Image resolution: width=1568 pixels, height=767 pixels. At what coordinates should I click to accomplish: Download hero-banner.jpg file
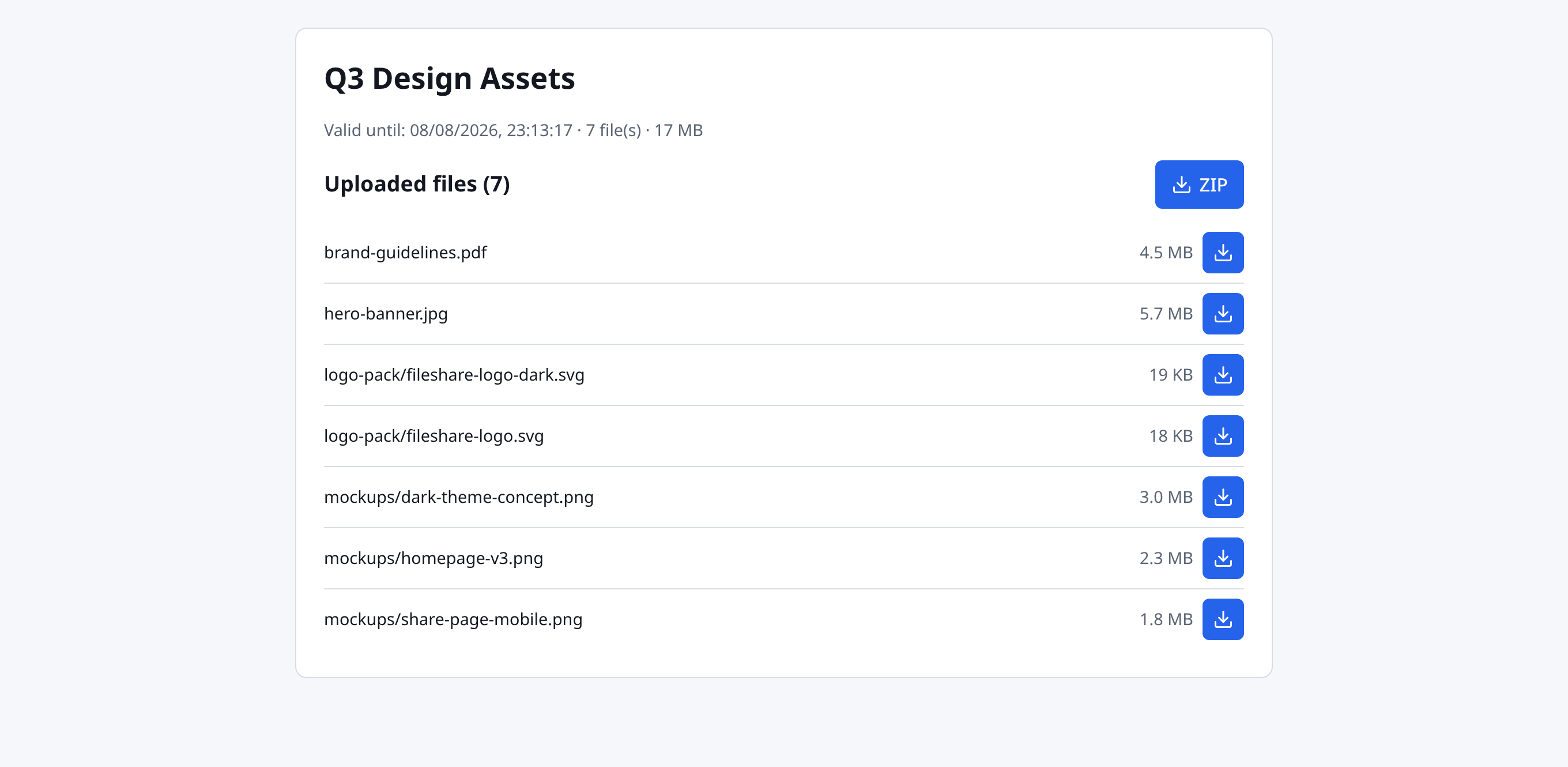tap(1223, 314)
